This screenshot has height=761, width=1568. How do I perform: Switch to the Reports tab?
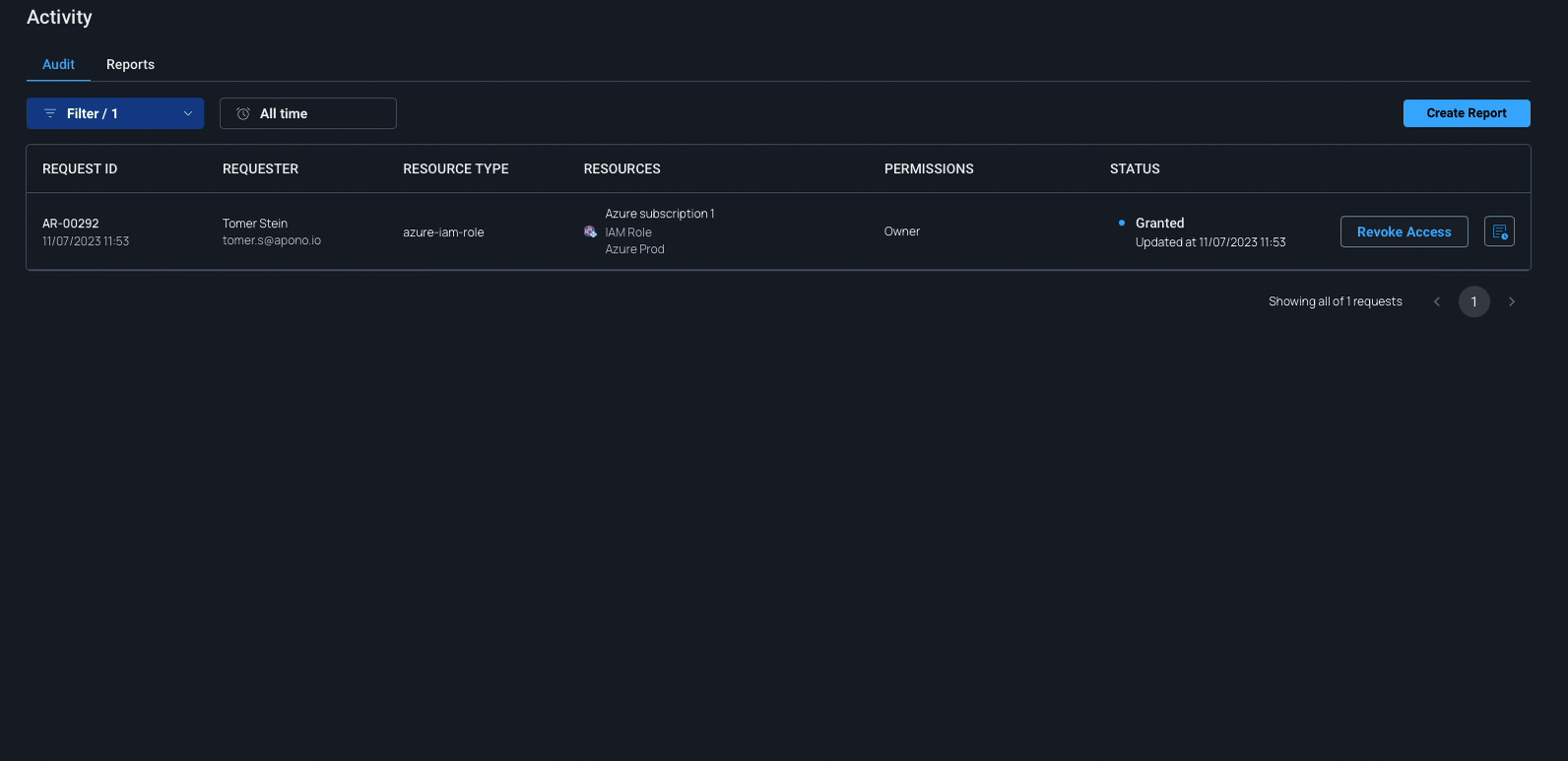[x=130, y=64]
